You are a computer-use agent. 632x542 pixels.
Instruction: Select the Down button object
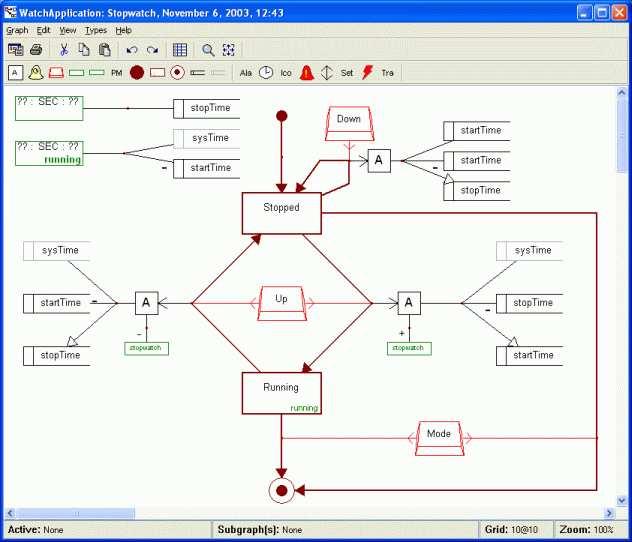click(x=349, y=124)
